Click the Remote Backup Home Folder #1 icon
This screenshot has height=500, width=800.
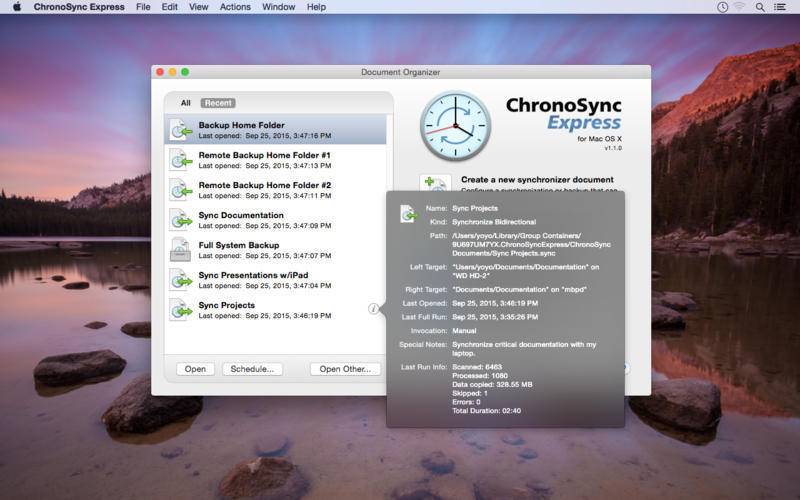pyautogui.click(x=181, y=160)
